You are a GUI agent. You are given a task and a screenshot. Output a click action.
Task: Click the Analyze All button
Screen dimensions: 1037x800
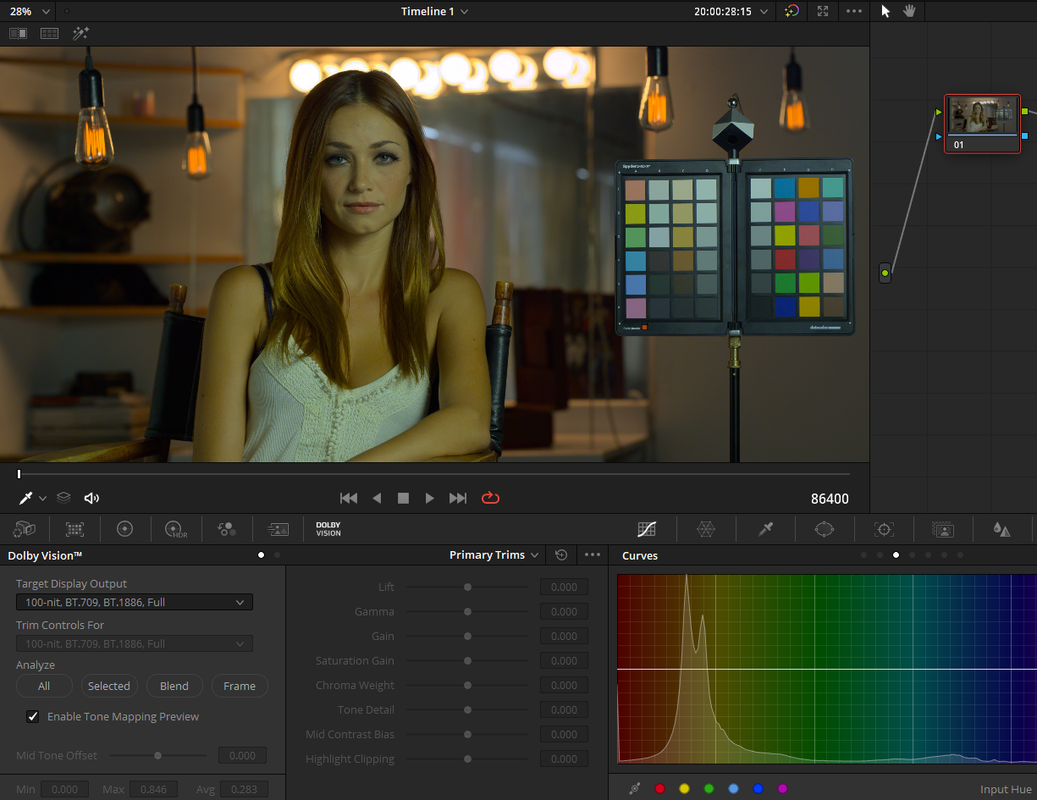pyautogui.click(x=44, y=686)
